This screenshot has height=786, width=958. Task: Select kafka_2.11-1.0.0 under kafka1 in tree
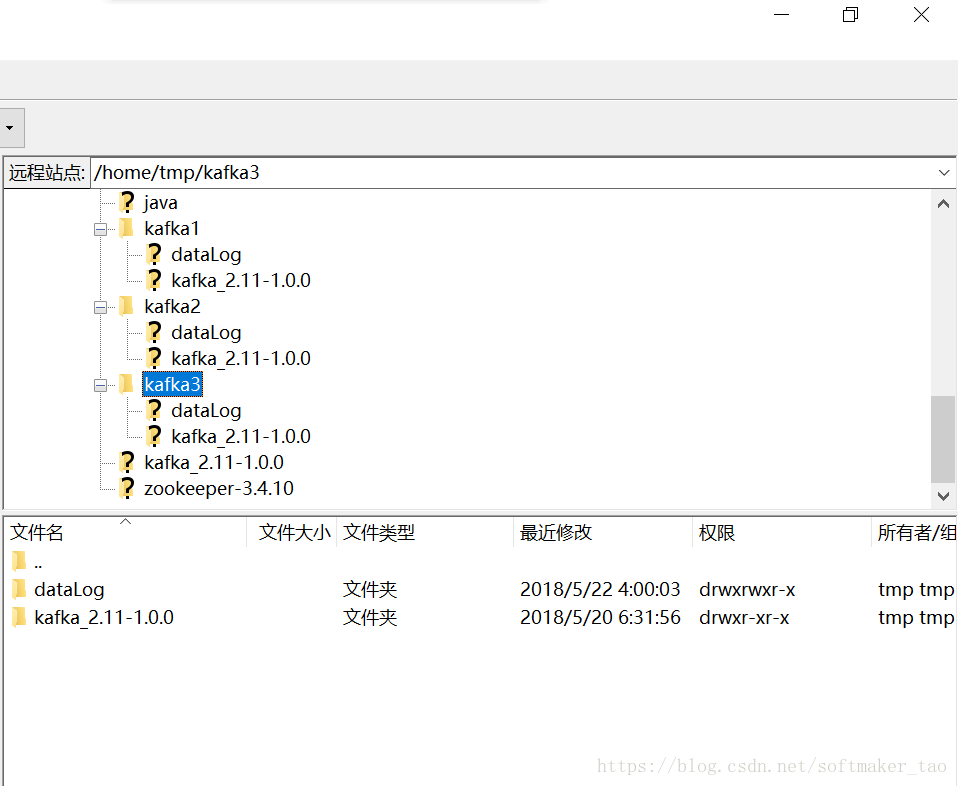pyautogui.click(x=241, y=281)
